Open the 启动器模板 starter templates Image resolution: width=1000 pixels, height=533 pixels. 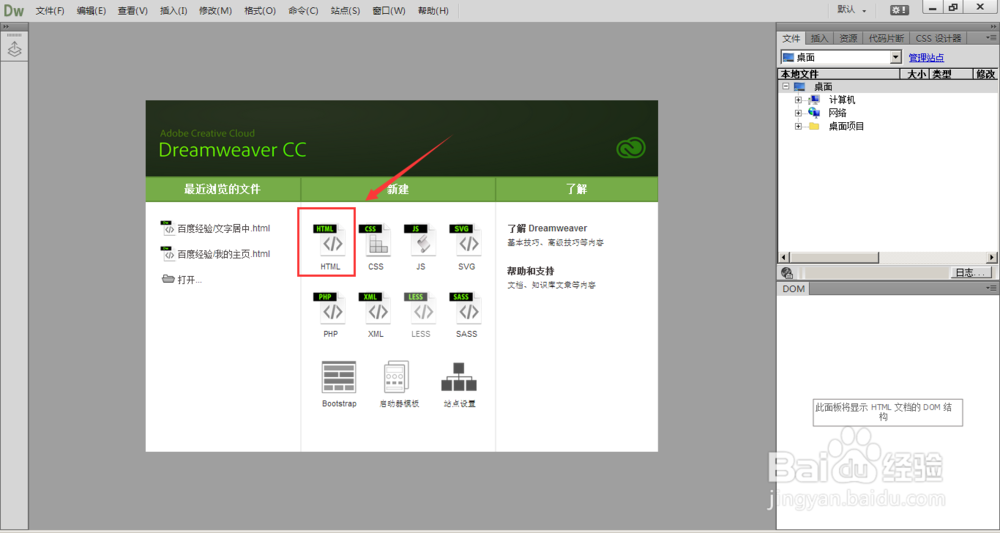399,384
